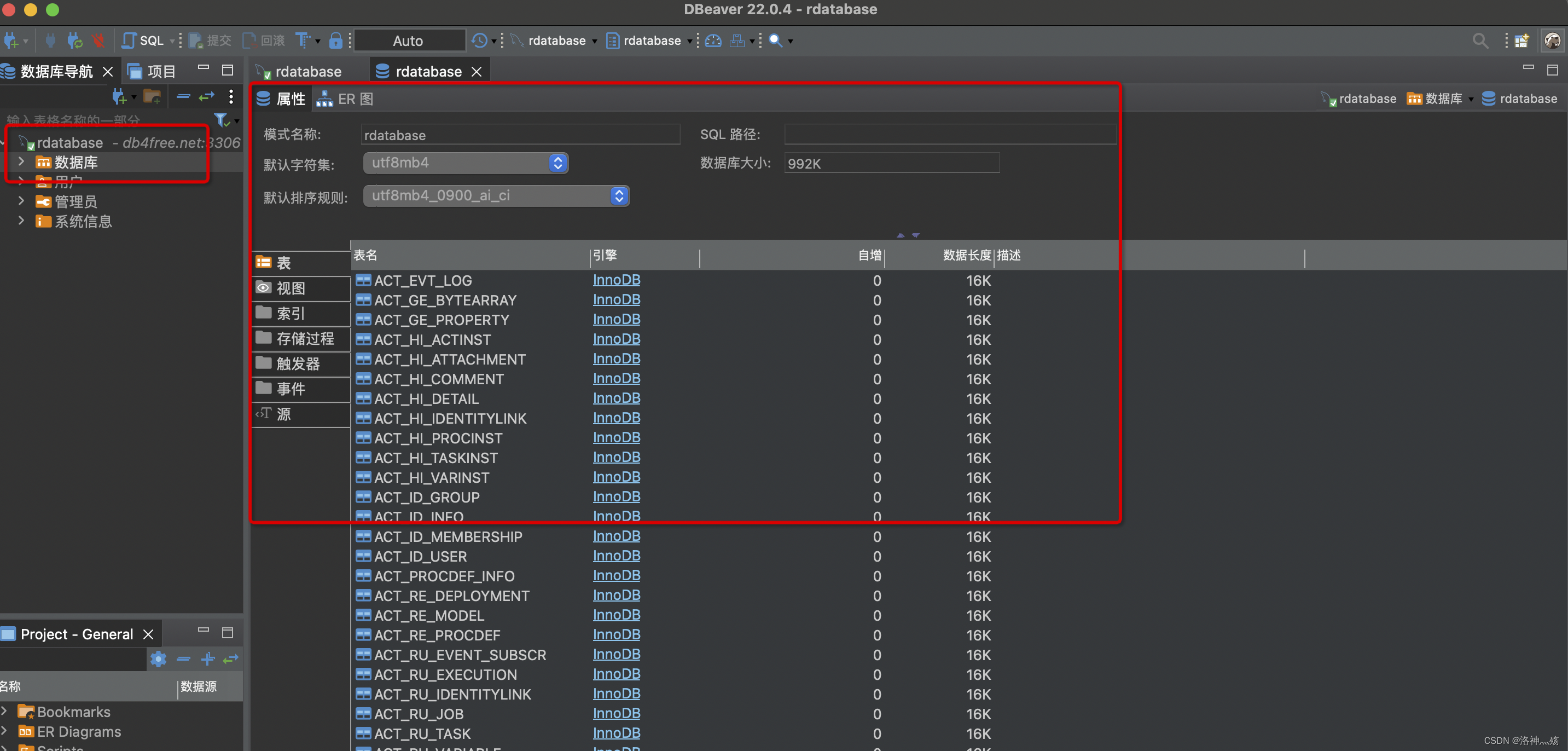The width and height of the screenshot is (1568, 751).
Task: Click InnoDB link for ACT_RU_TASK
Action: [616, 733]
